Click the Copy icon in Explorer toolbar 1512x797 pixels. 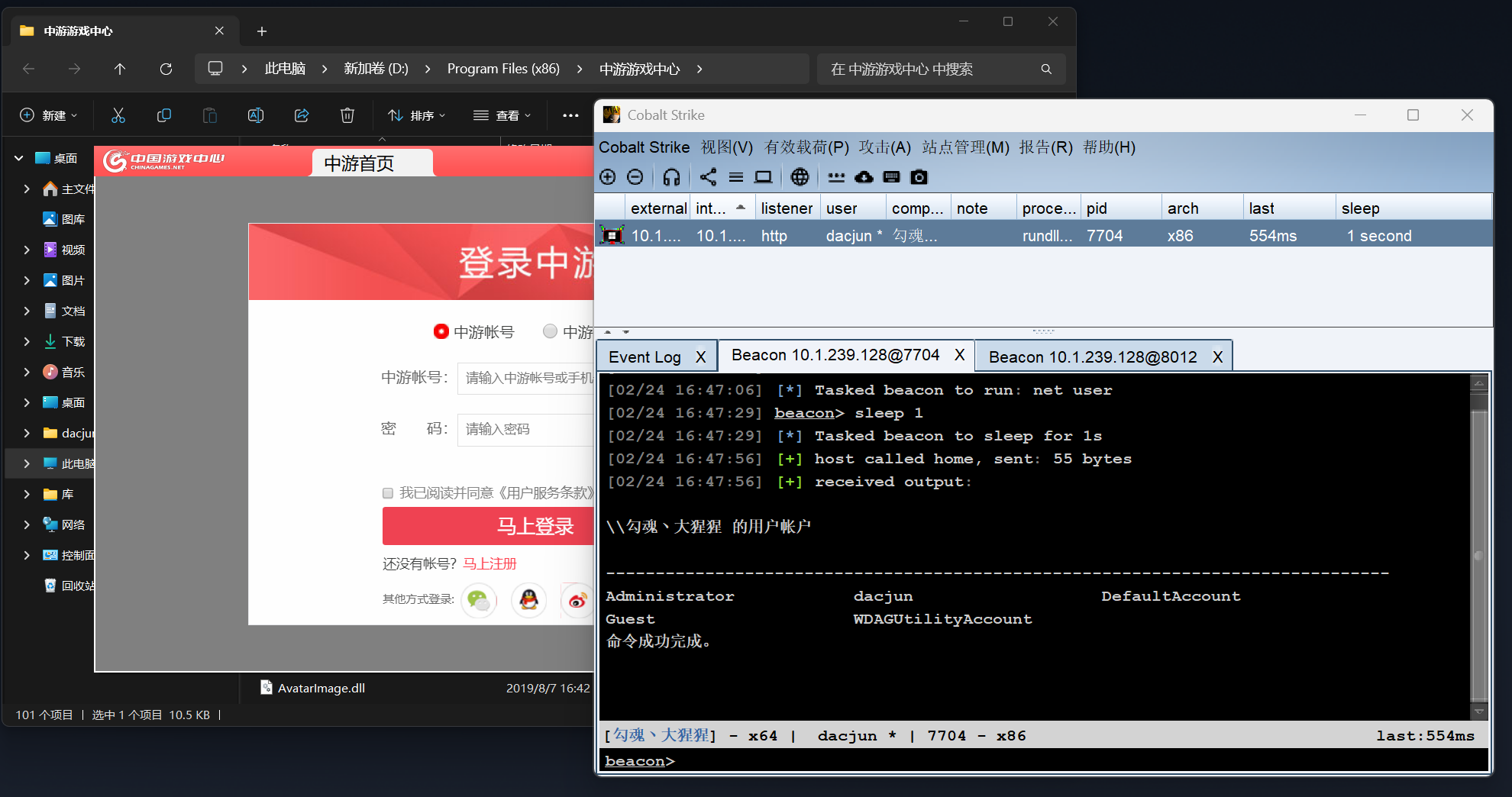pyautogui.click(x=163, y=115)
